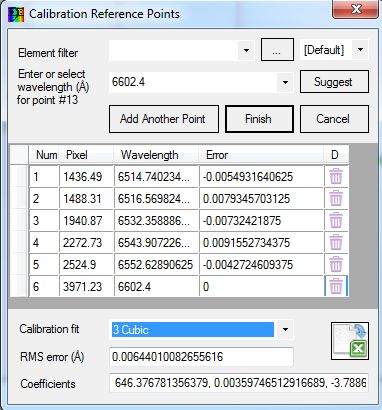The width and height of the screenshot is (382, 410).
Task: Click the Num column header
Action: coord(44,155)
